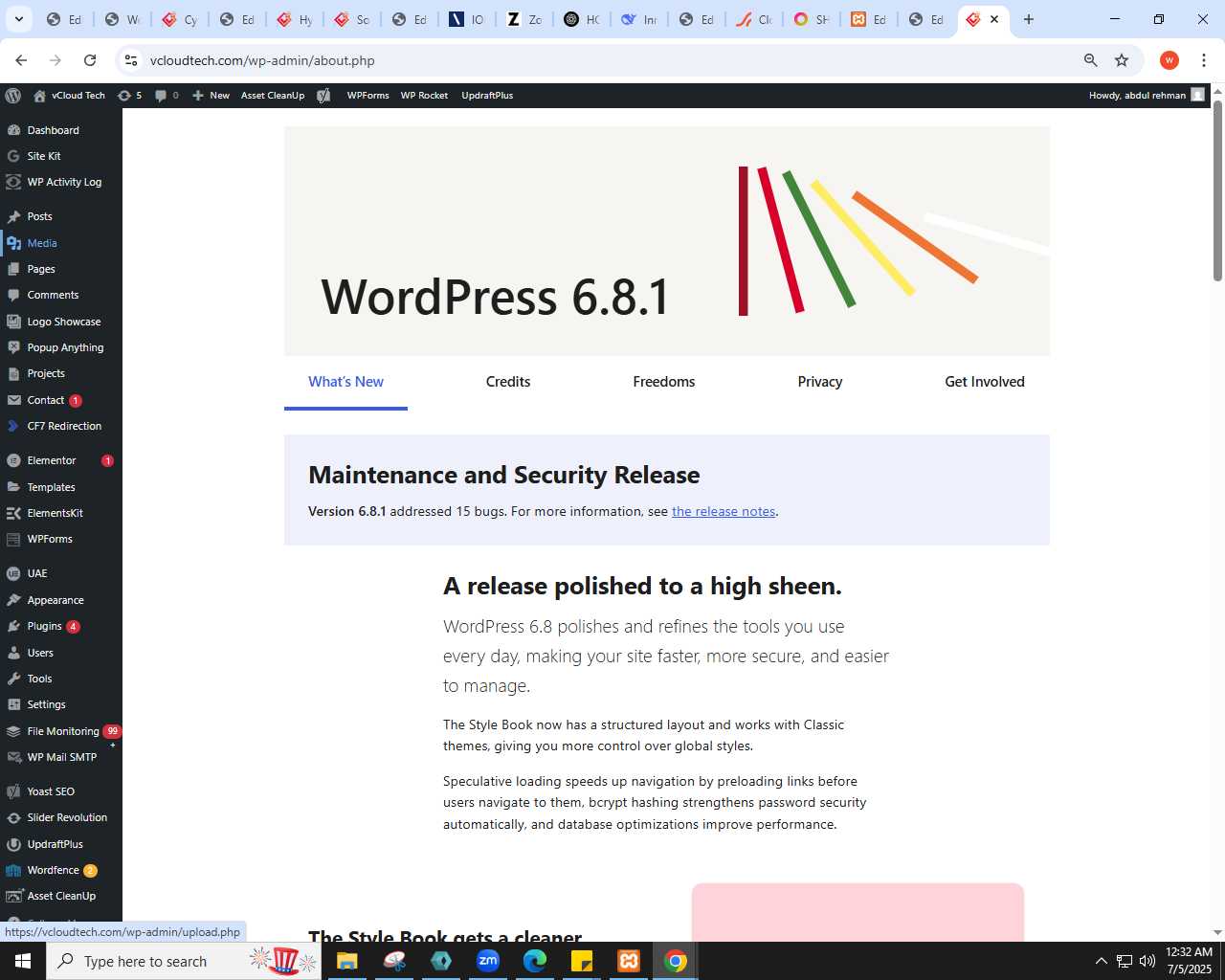Viewport: 1225px width, 980px height.
Task: Open Asset CleanUp in admin bar
Action: pos(273,96)
